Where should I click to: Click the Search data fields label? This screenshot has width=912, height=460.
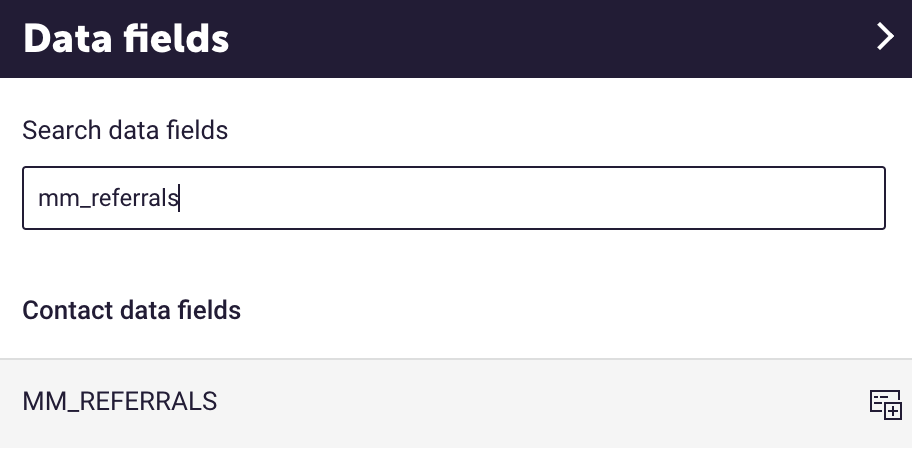click(125, 130)
